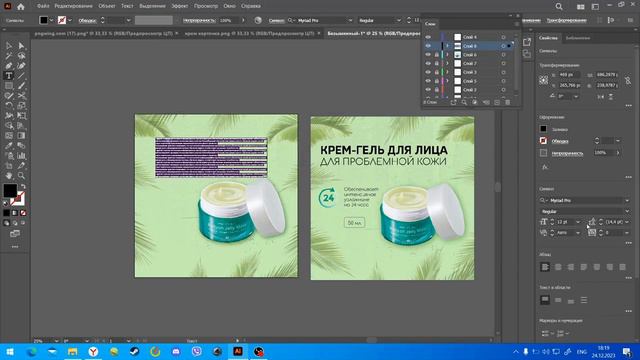Unlock layer Слой 7 lock icon
Viewport: 640px width, 360px height.
pos(436,64)
